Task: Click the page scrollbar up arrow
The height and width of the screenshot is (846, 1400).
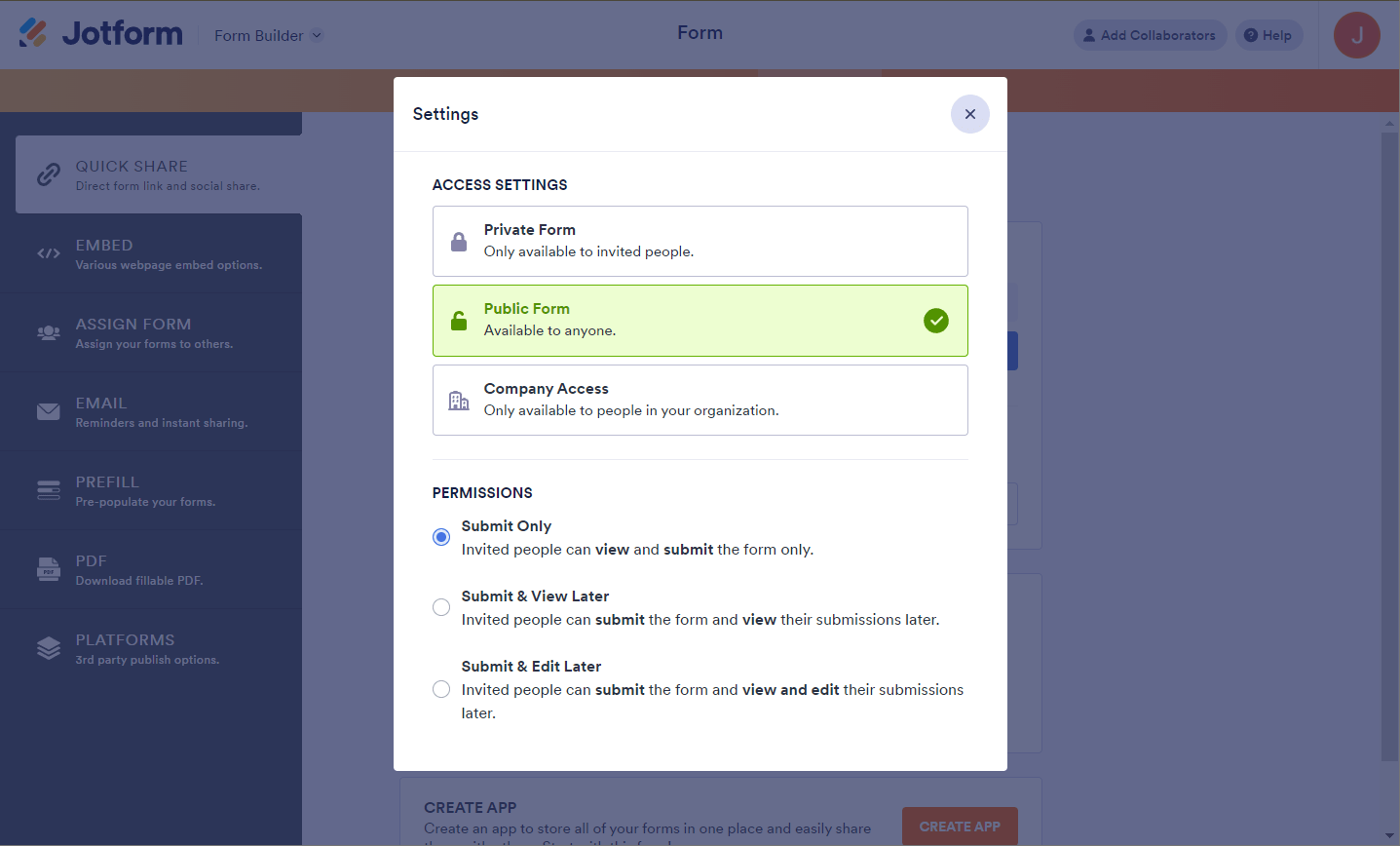Action: 1390,124
